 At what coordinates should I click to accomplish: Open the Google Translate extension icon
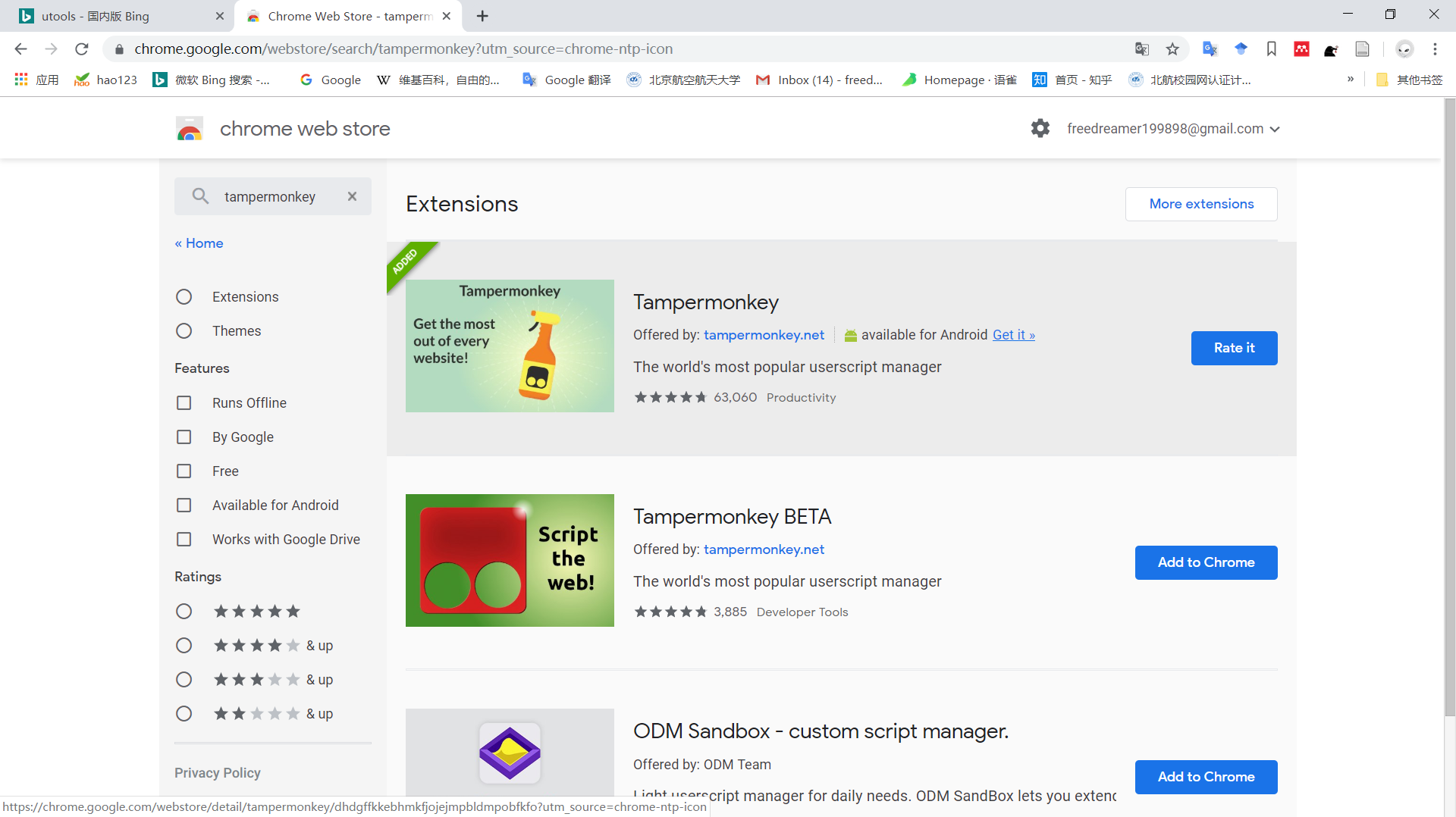click(1210, 49)
